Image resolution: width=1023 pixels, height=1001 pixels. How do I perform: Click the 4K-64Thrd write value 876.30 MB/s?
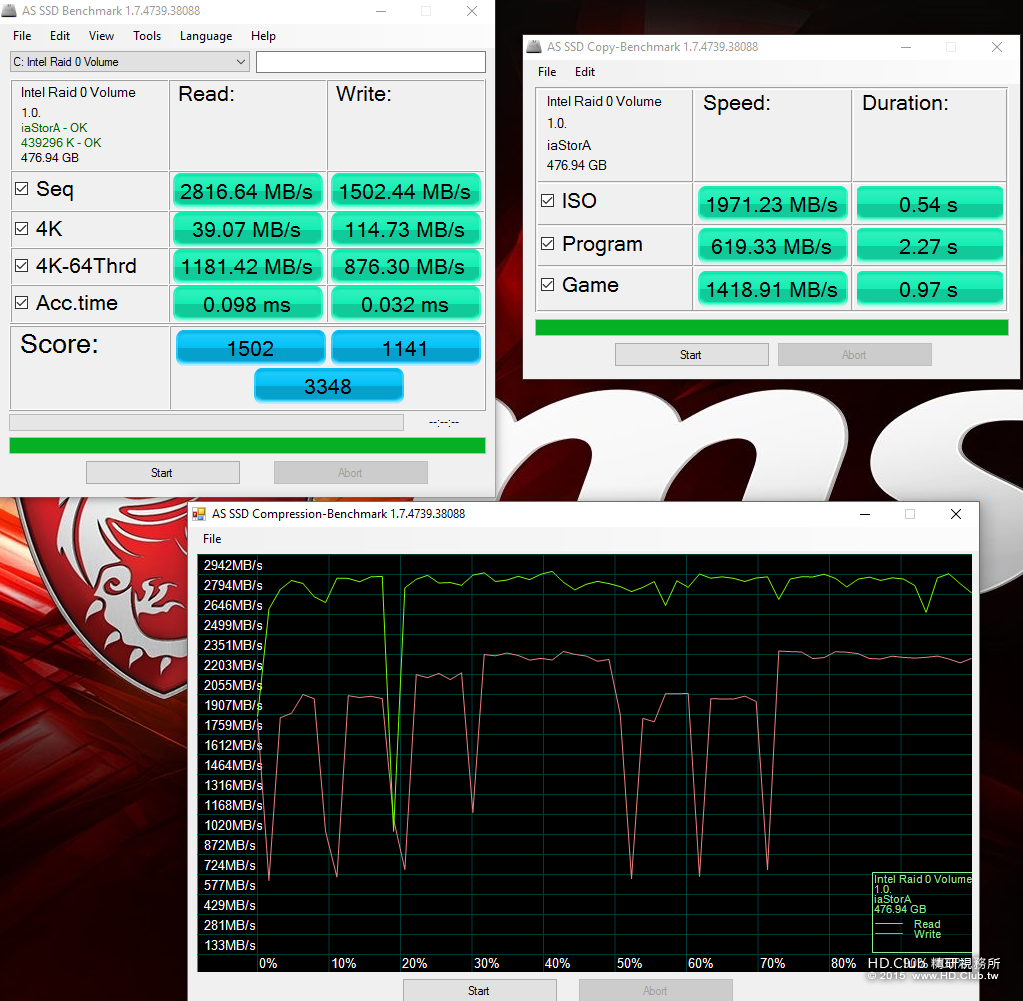[405, 267]
